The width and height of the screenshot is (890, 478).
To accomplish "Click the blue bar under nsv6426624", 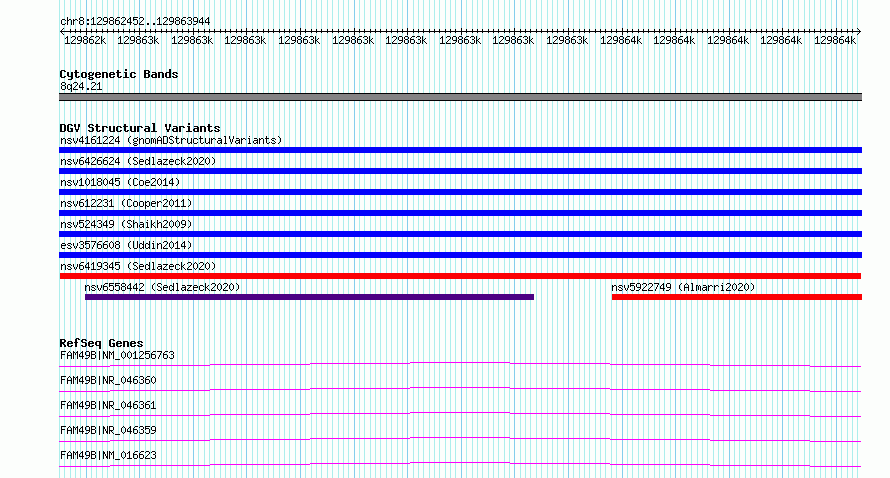I will [460, 171].
